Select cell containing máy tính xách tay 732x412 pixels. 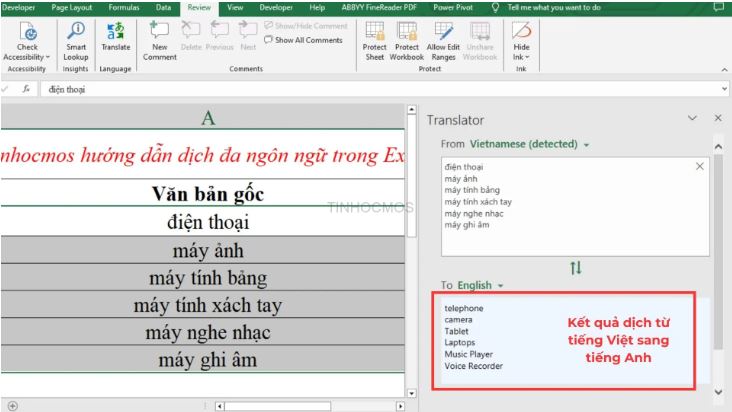[203, 305]
